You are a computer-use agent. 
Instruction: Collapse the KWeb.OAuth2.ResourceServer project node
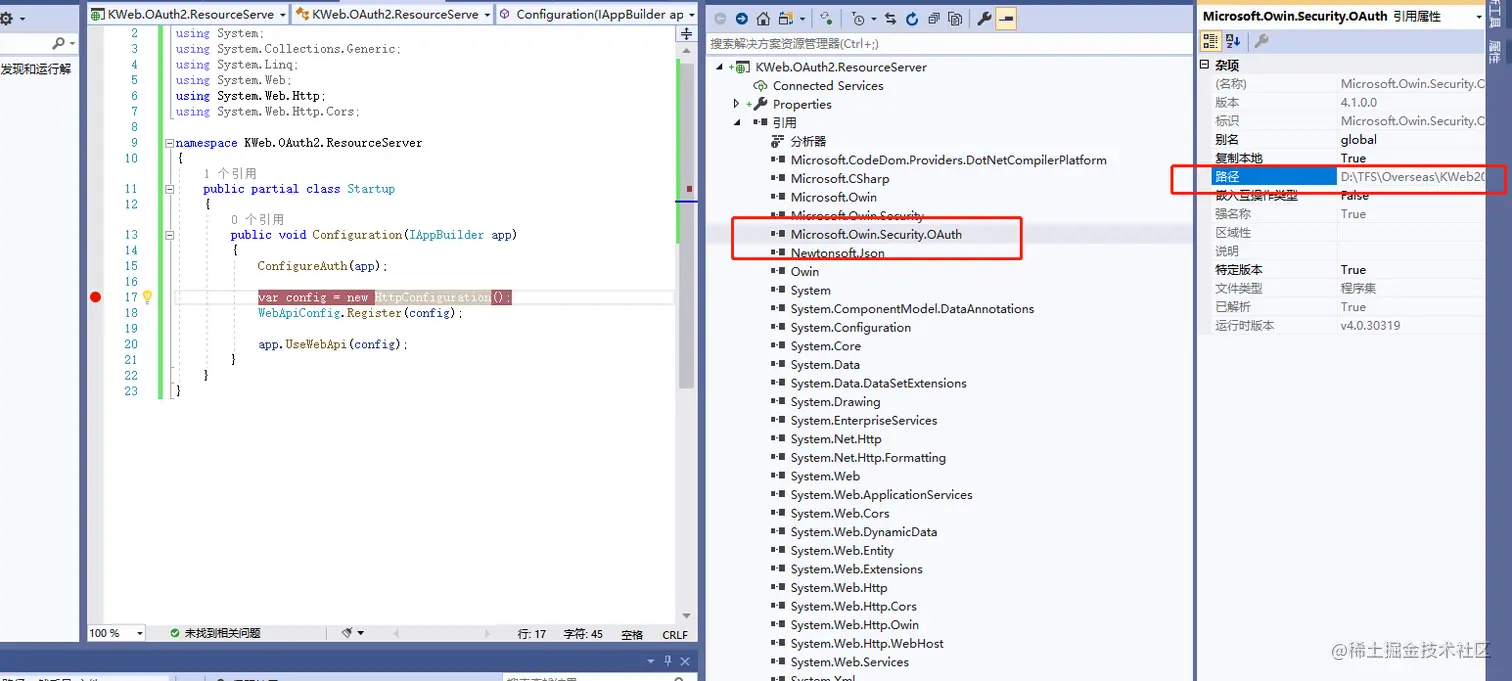pyautogui.click(x=720, y=67)
